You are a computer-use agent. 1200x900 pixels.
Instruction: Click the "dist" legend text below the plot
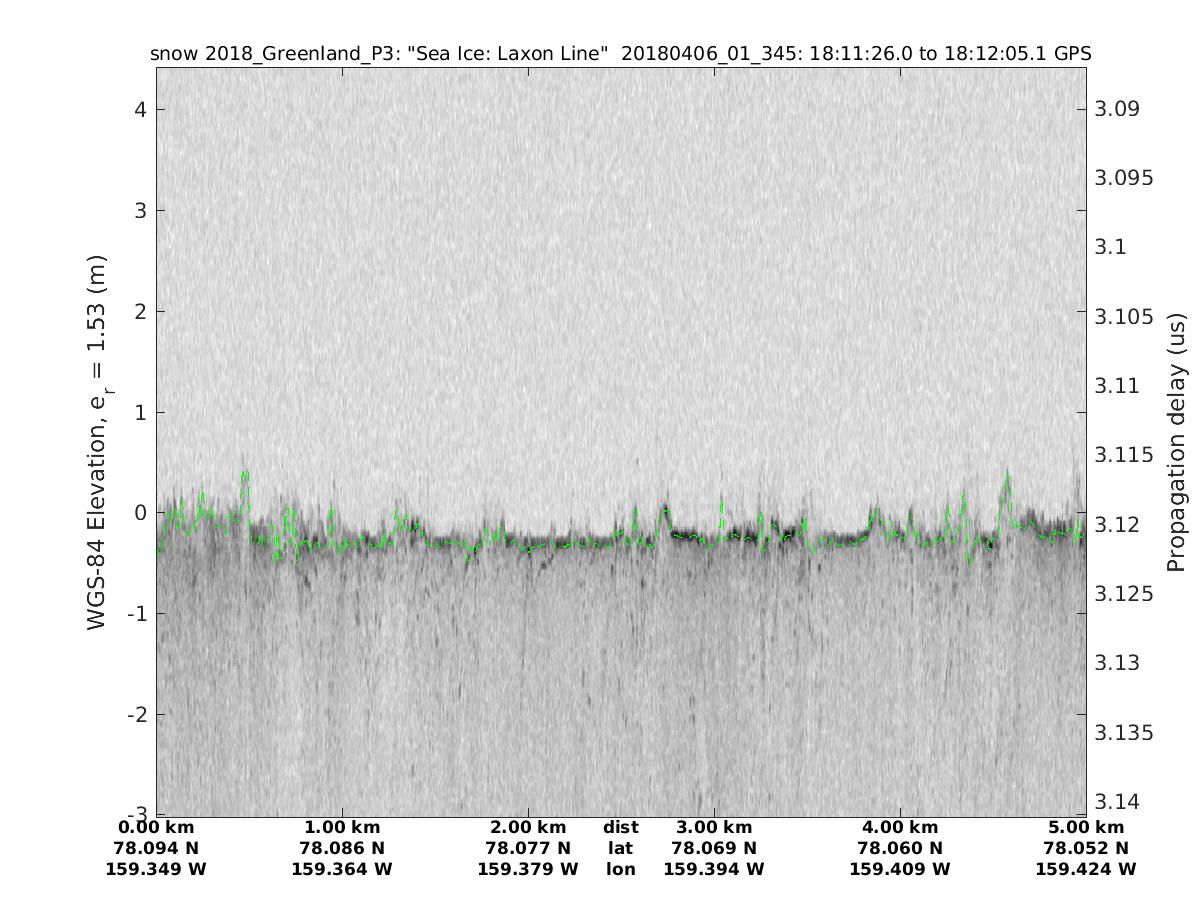[x=620, y=827]
